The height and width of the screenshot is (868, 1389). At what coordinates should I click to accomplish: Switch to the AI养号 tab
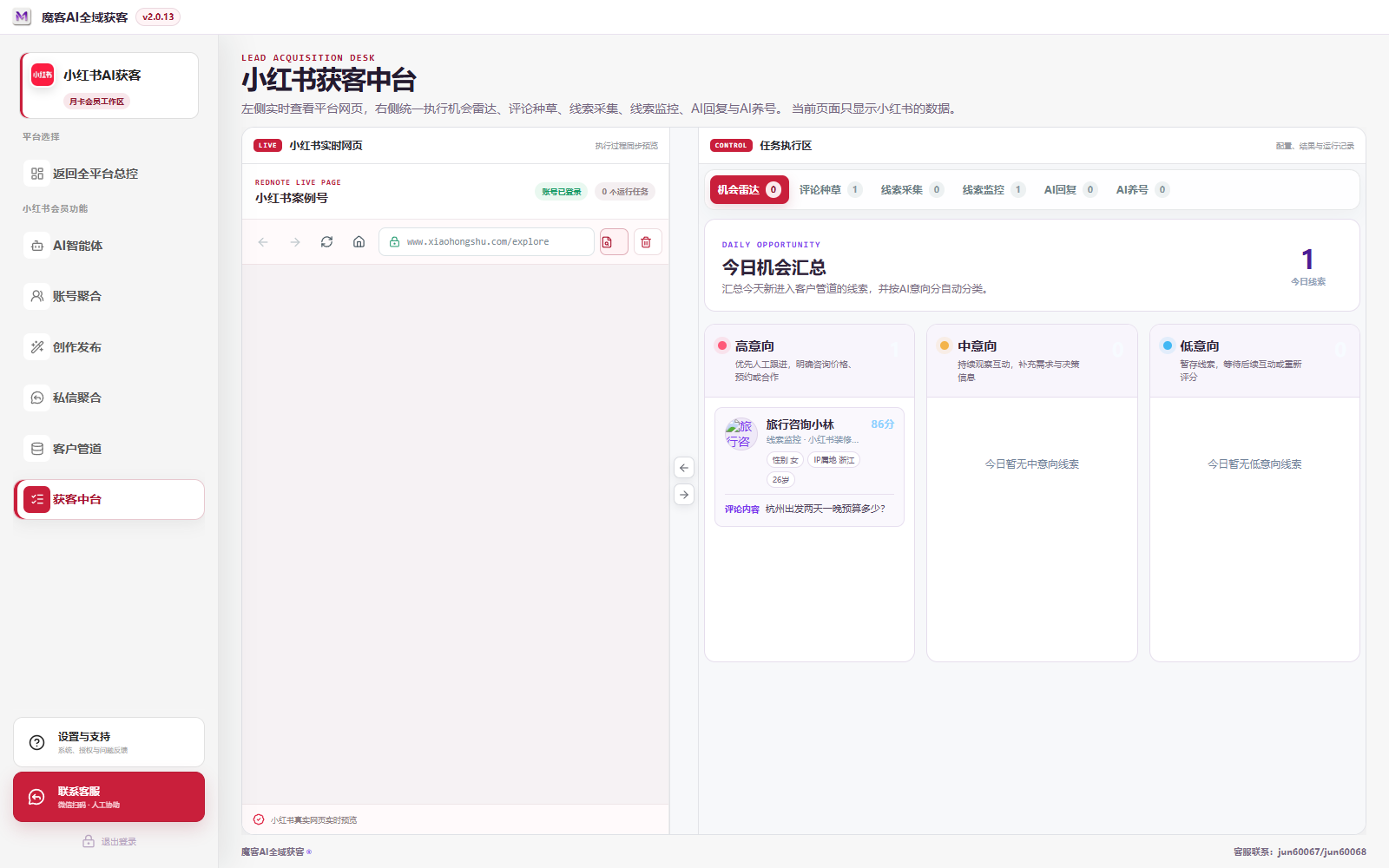pyautogui.click(x=1142, y=190)
